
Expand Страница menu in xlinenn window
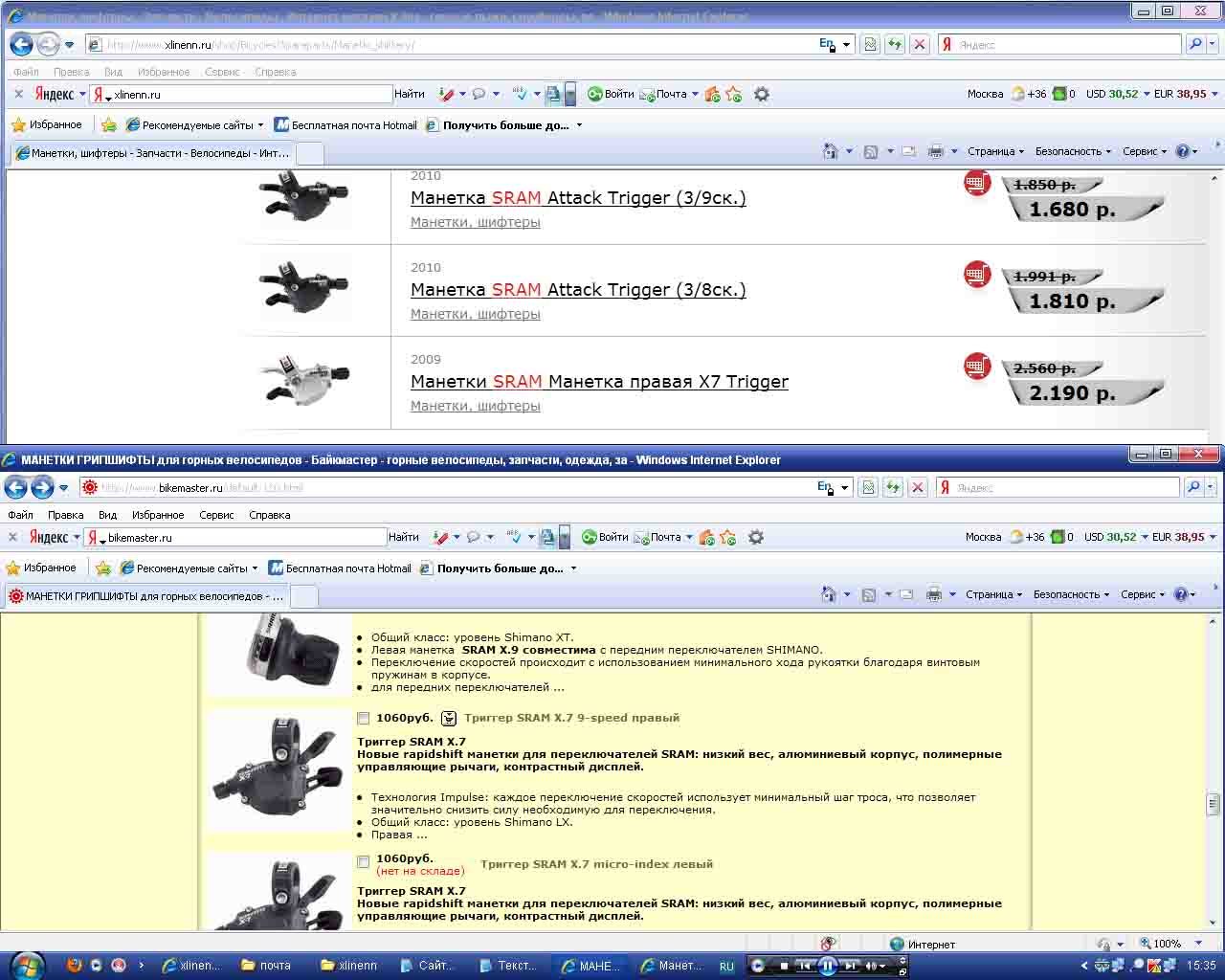[x=995, y=151]
